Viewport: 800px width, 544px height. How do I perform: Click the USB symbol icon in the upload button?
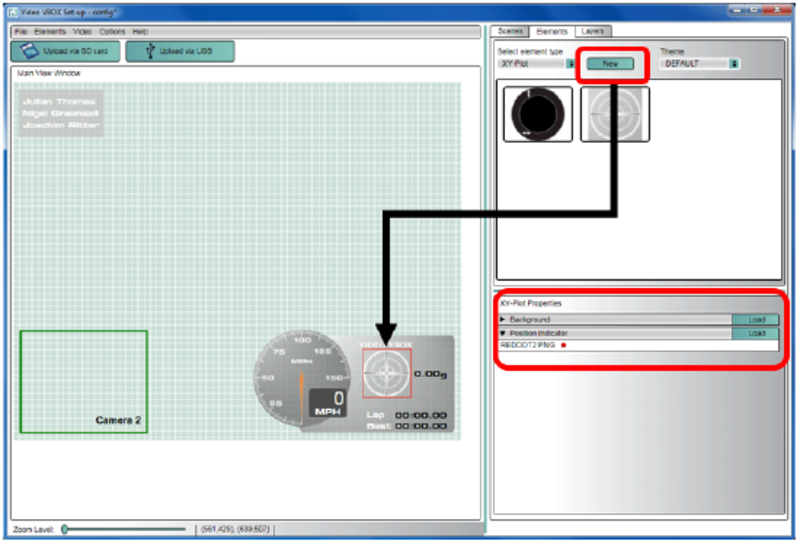149,51
